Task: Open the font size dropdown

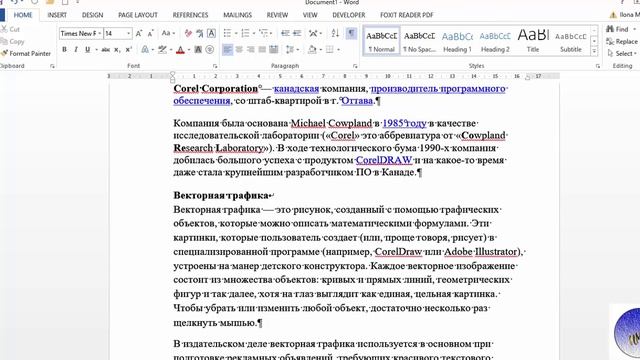Action: click(x=129, y=33)
